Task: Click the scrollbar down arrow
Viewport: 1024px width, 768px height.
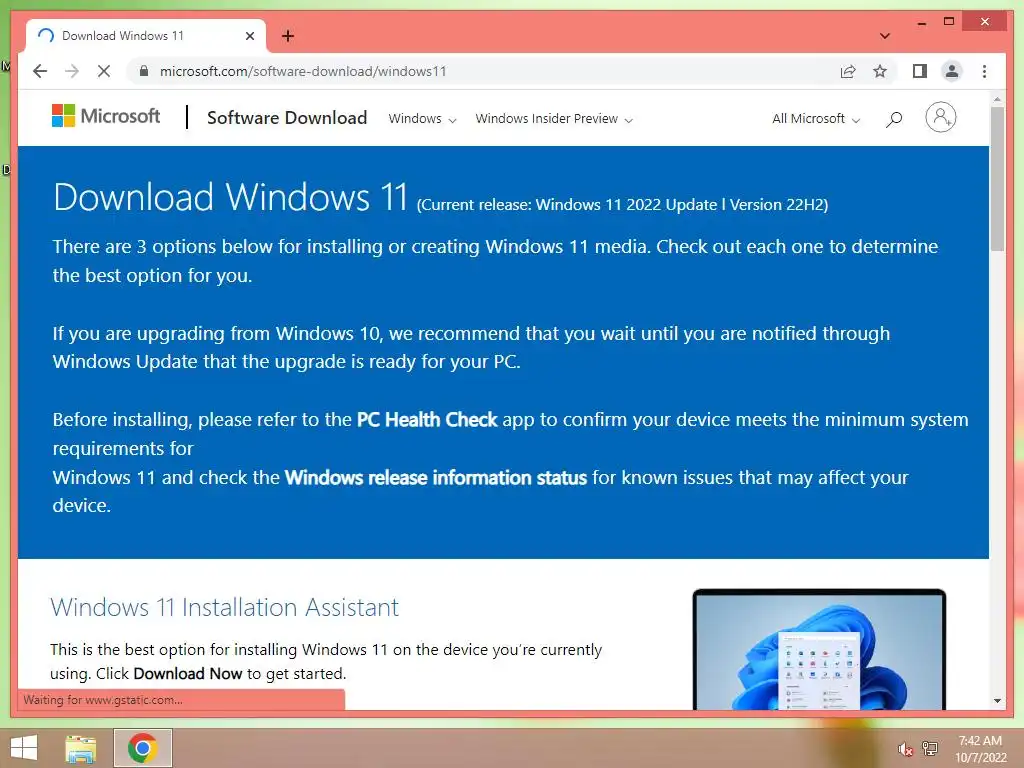Action: pos(997,701)
